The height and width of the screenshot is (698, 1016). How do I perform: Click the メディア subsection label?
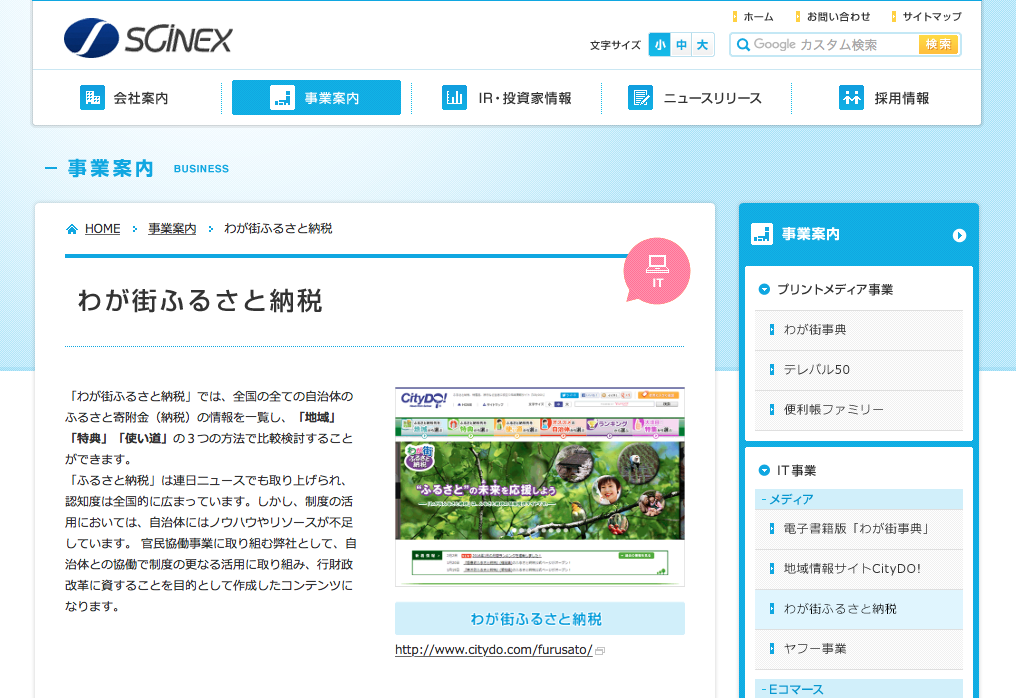(x=859, y=499)
